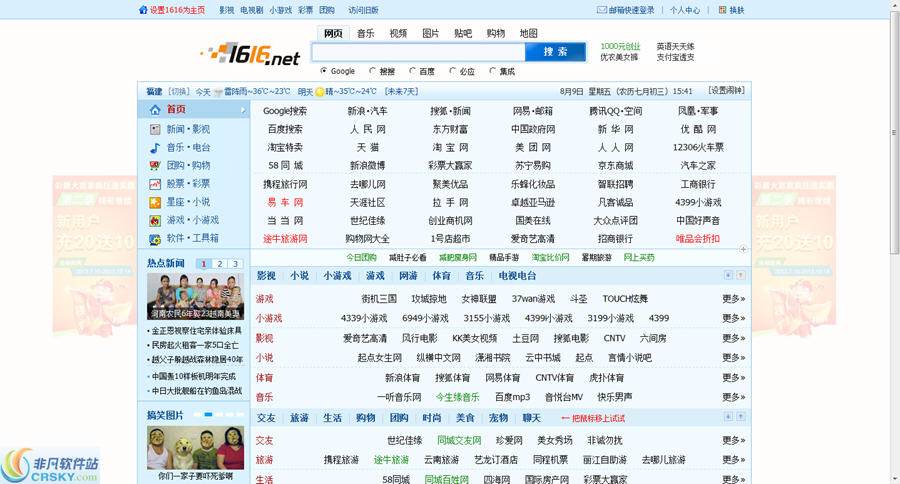Screen dimensions: 900x484
Task: Select the active 搞笑图片 carousel dot
Action: (208, 414)
